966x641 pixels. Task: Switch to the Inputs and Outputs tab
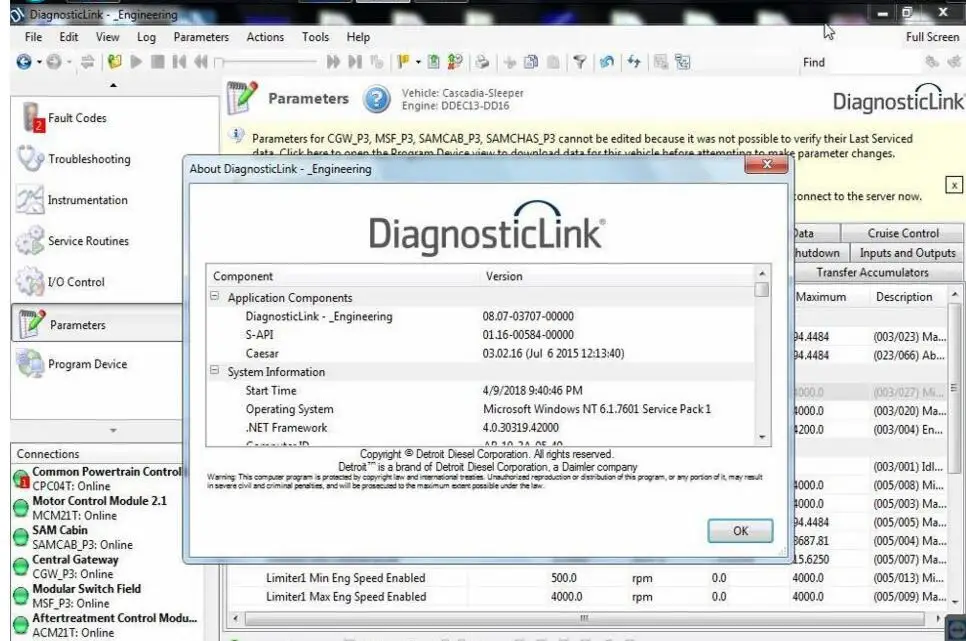pyautogui.click(x=907, y=253)
